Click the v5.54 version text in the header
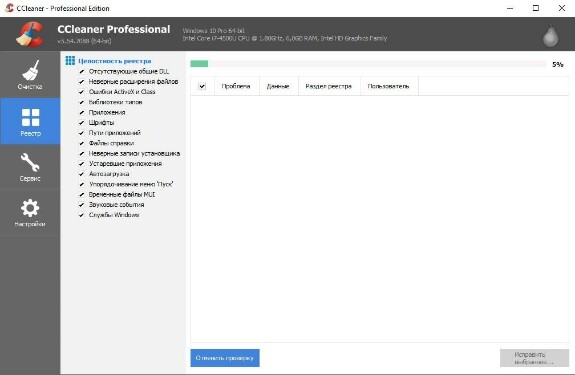The height and width of the screenshot is (375, 575). [x=84, y=41]
